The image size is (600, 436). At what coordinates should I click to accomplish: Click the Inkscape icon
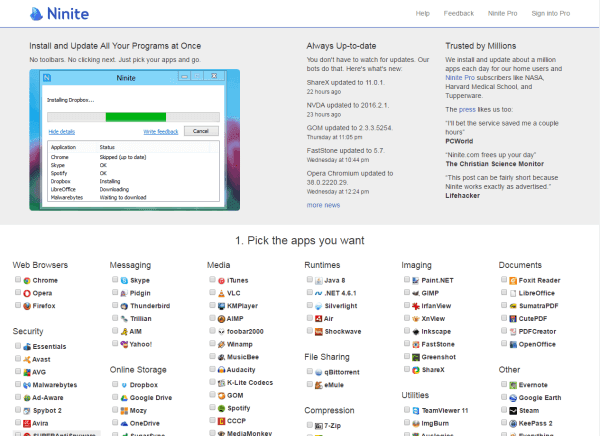pos(416,332)
